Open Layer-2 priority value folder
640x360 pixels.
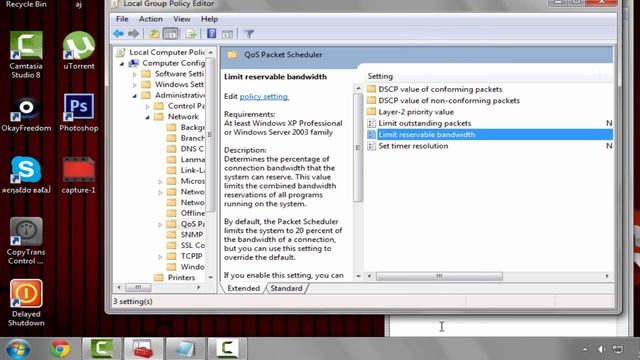(x=416, y=112)
